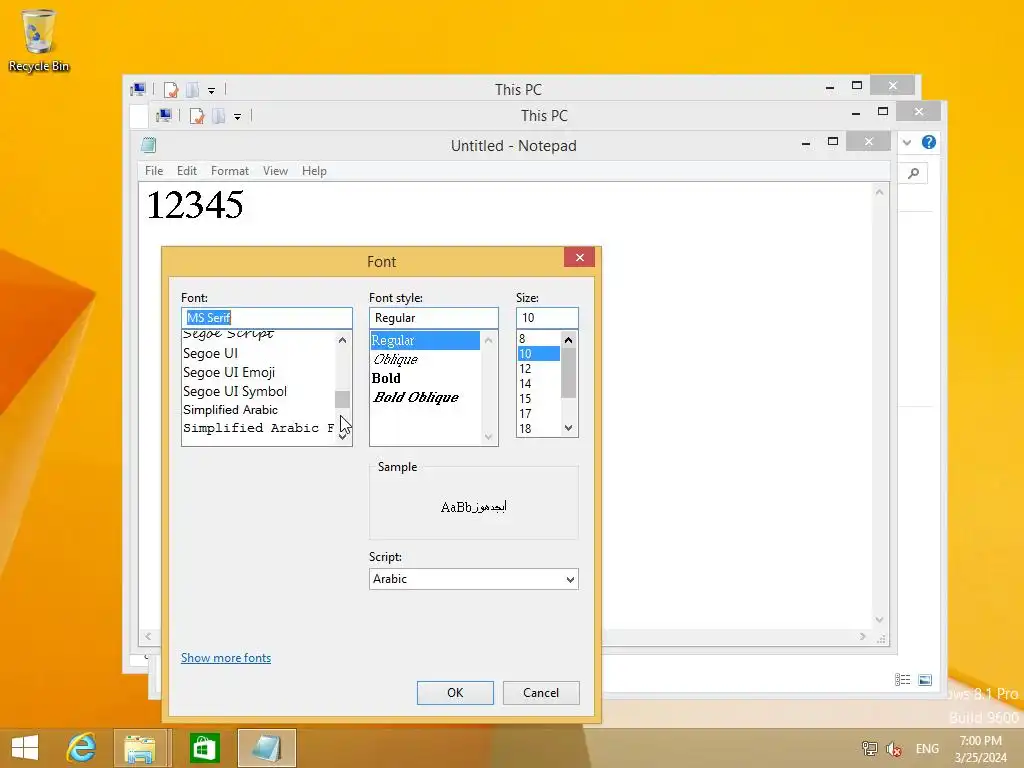Viewport: 1024px width, 768px height.
Task: Launch Internet Explorer from the taskbar
Action: [82, 748]
